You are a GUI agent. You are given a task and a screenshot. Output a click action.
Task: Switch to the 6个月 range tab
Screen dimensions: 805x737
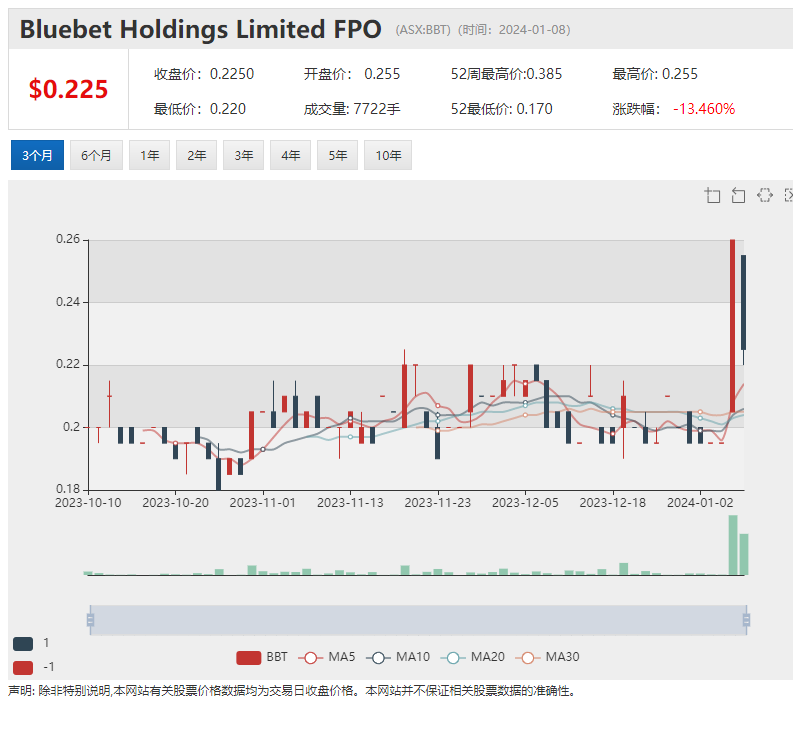(x=97, y=155)
